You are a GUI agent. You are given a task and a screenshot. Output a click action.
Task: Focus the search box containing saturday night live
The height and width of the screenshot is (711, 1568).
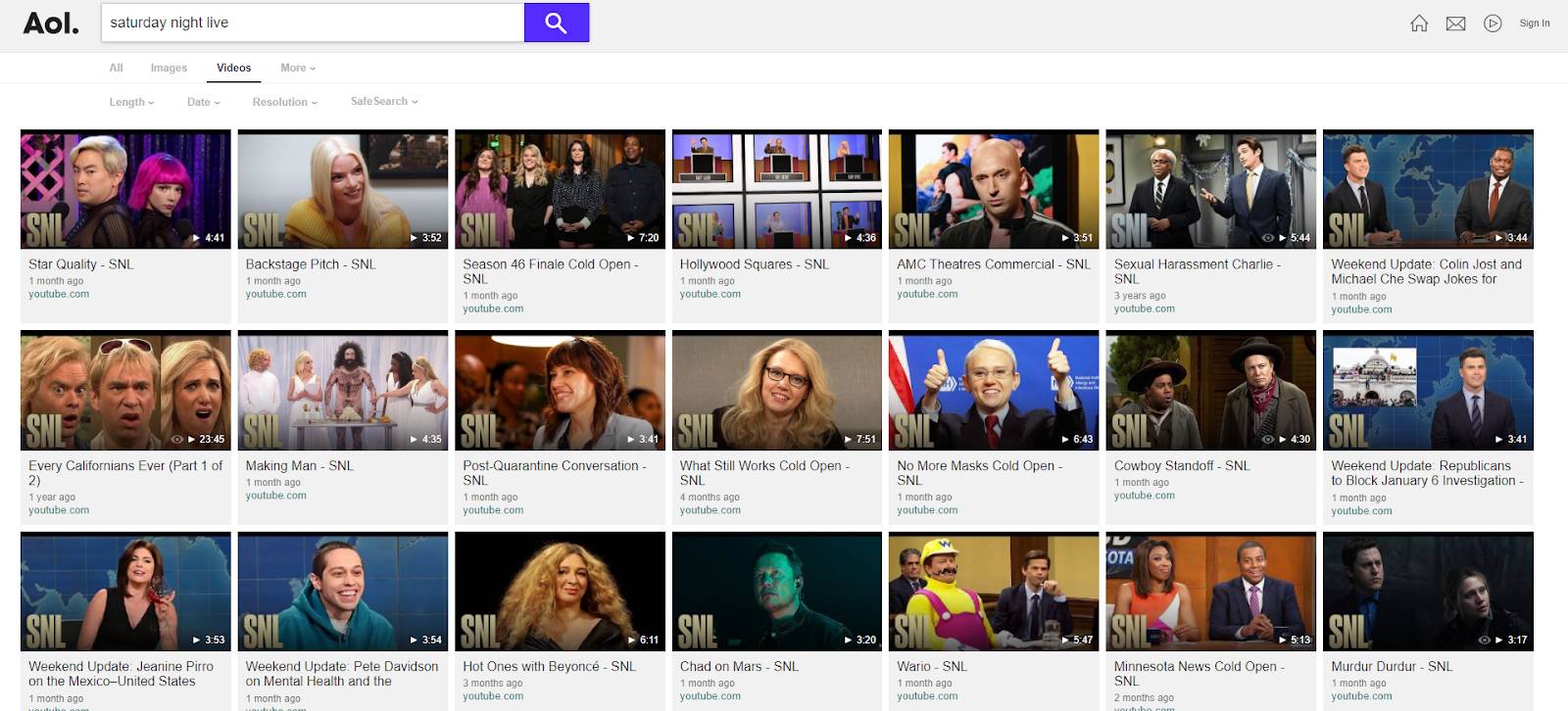313,23
